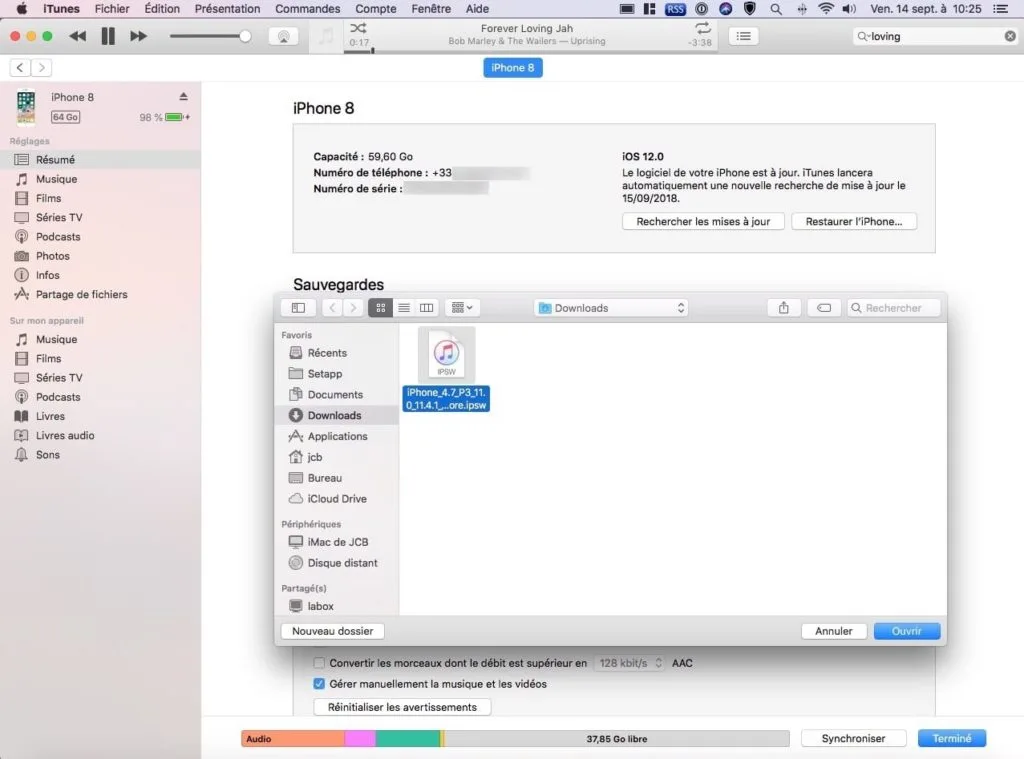This screenshot has height=759, width=1024.
Task: Select iCloud Drive in sidebar
Action: point(337,499)
